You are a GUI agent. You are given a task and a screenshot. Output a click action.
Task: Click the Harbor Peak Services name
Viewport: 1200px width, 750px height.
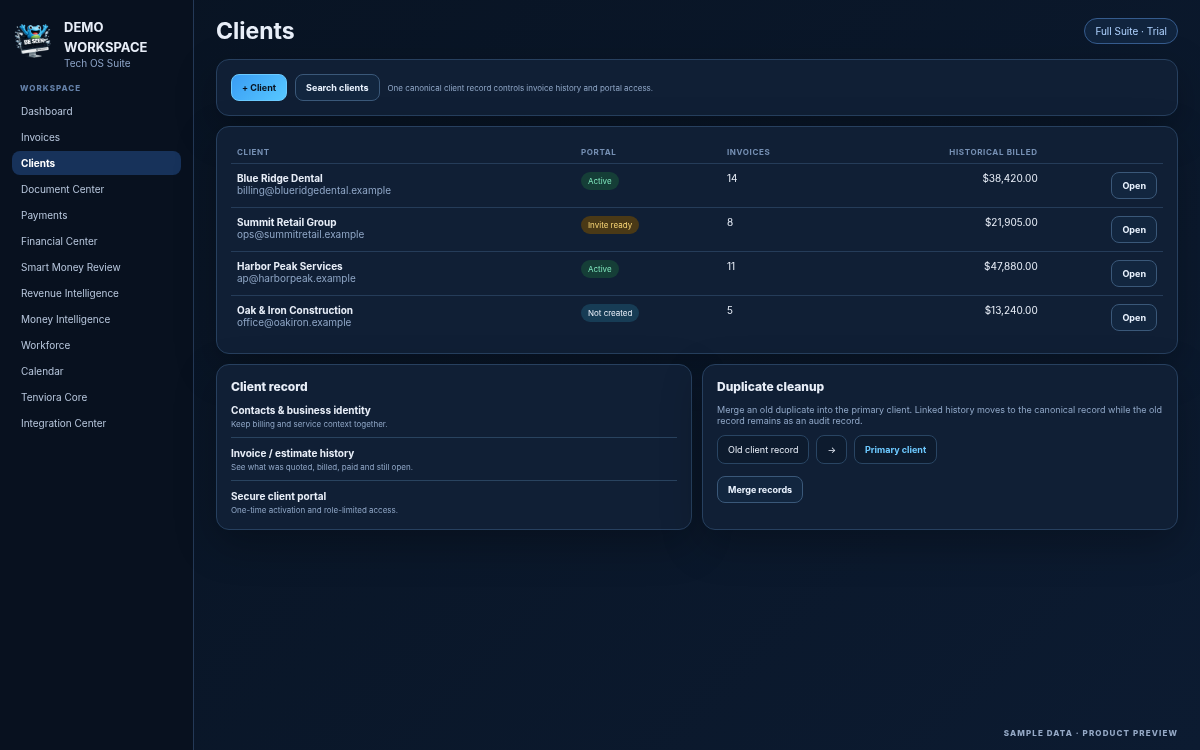point(290,266)
